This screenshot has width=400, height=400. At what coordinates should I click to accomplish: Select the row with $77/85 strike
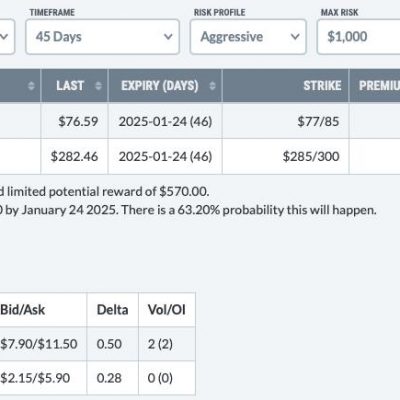pyautogui.click(x=200, y=121)
